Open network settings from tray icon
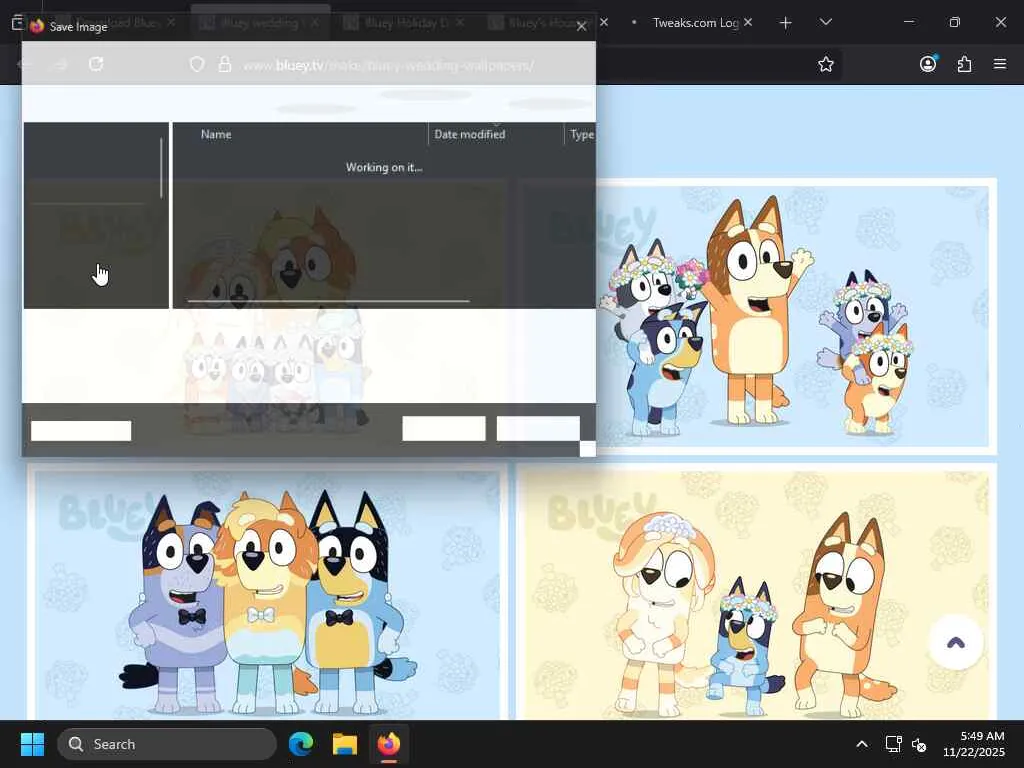 coord(893,744)
